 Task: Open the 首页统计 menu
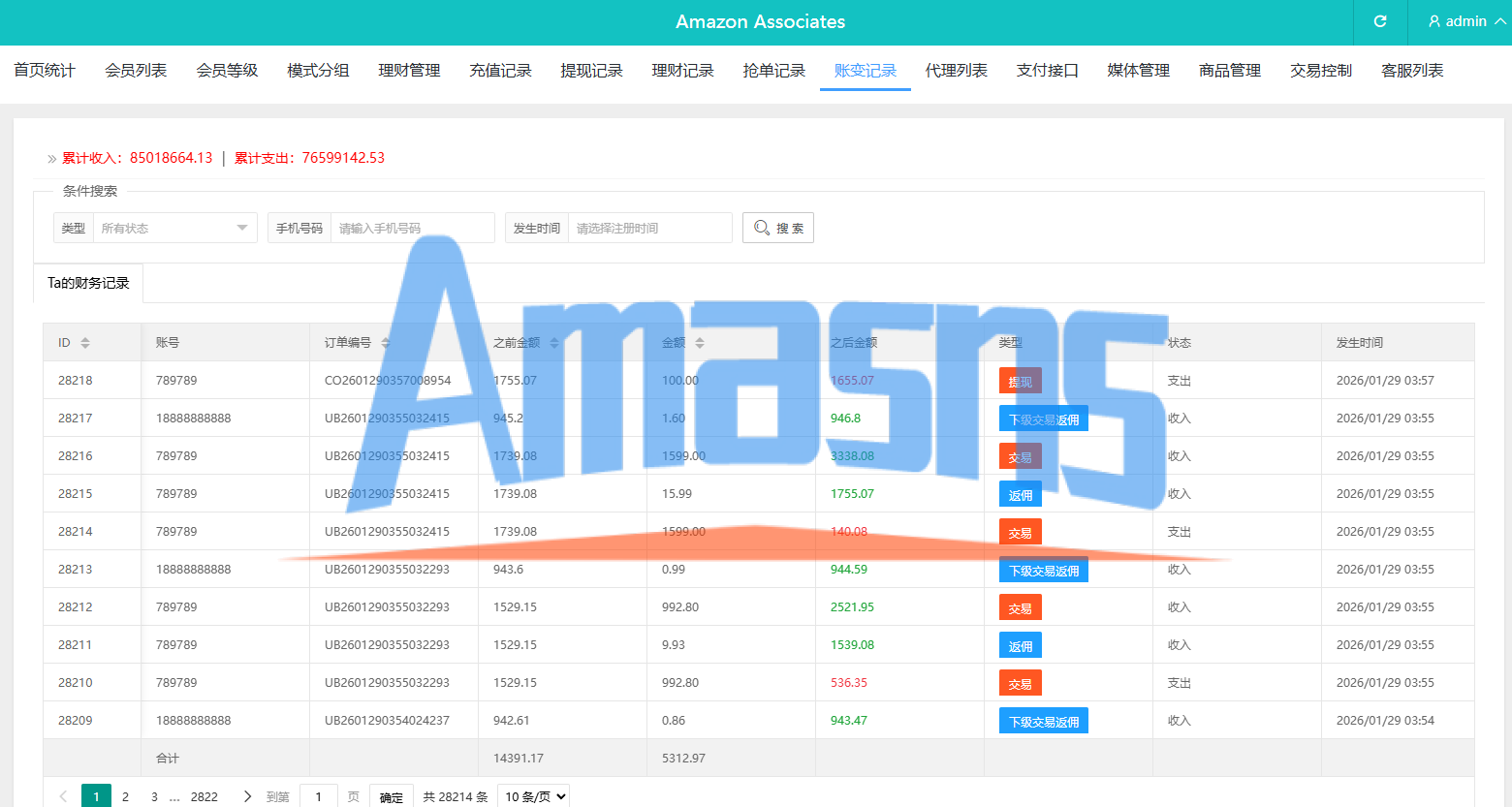coord(45,71)
